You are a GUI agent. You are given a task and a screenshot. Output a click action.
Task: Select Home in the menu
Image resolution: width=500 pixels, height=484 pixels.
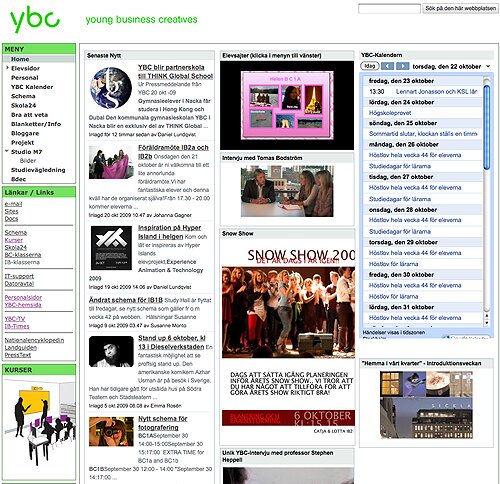click(20, 59)
